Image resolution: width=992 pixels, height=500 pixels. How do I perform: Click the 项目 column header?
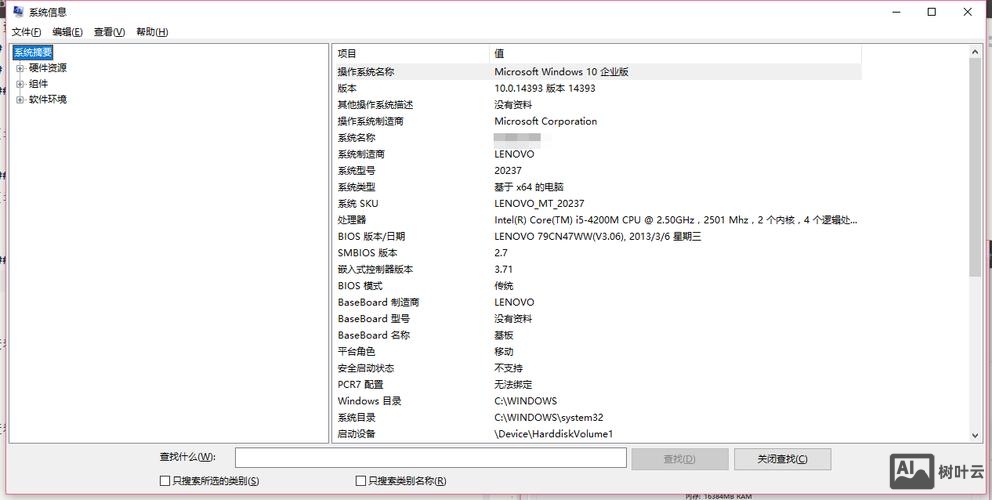411,54
